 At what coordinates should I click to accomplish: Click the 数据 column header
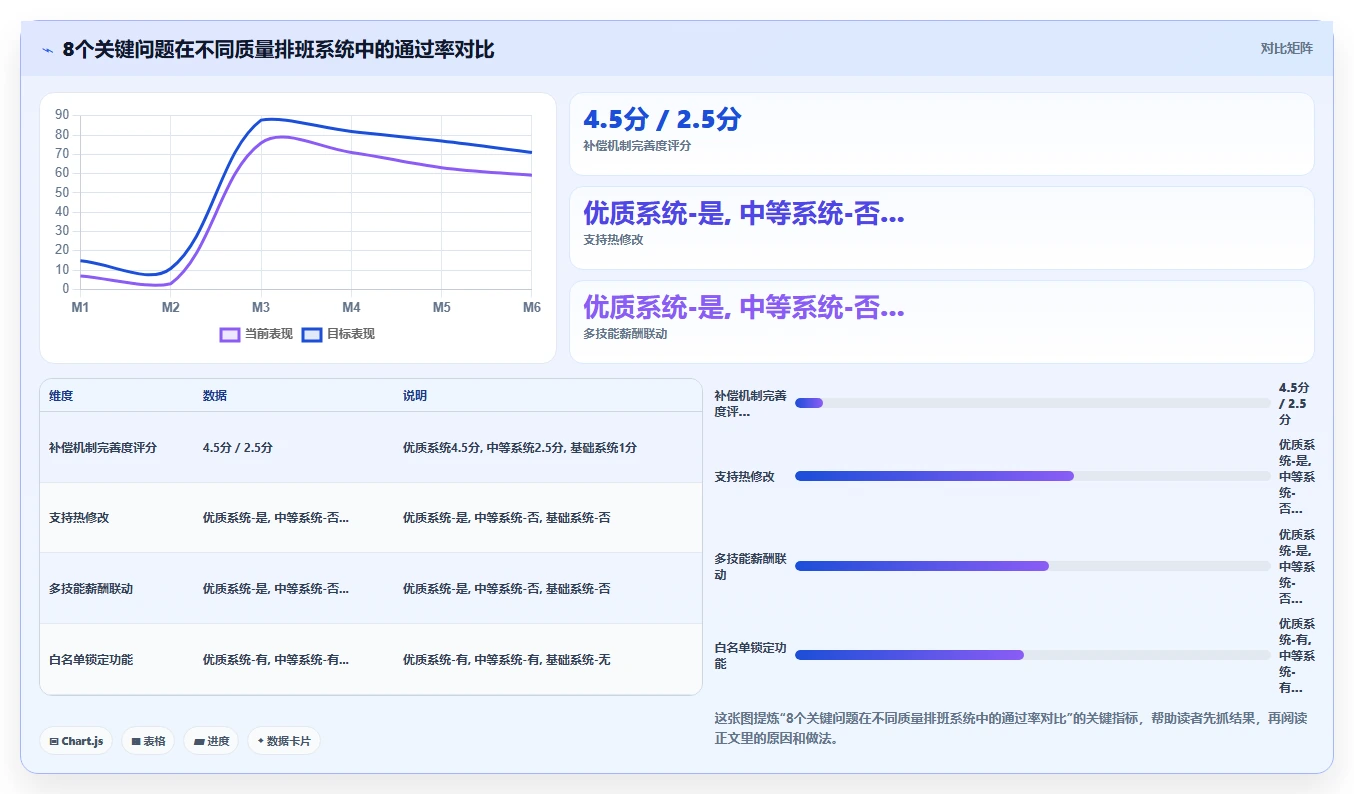point(215,396)
